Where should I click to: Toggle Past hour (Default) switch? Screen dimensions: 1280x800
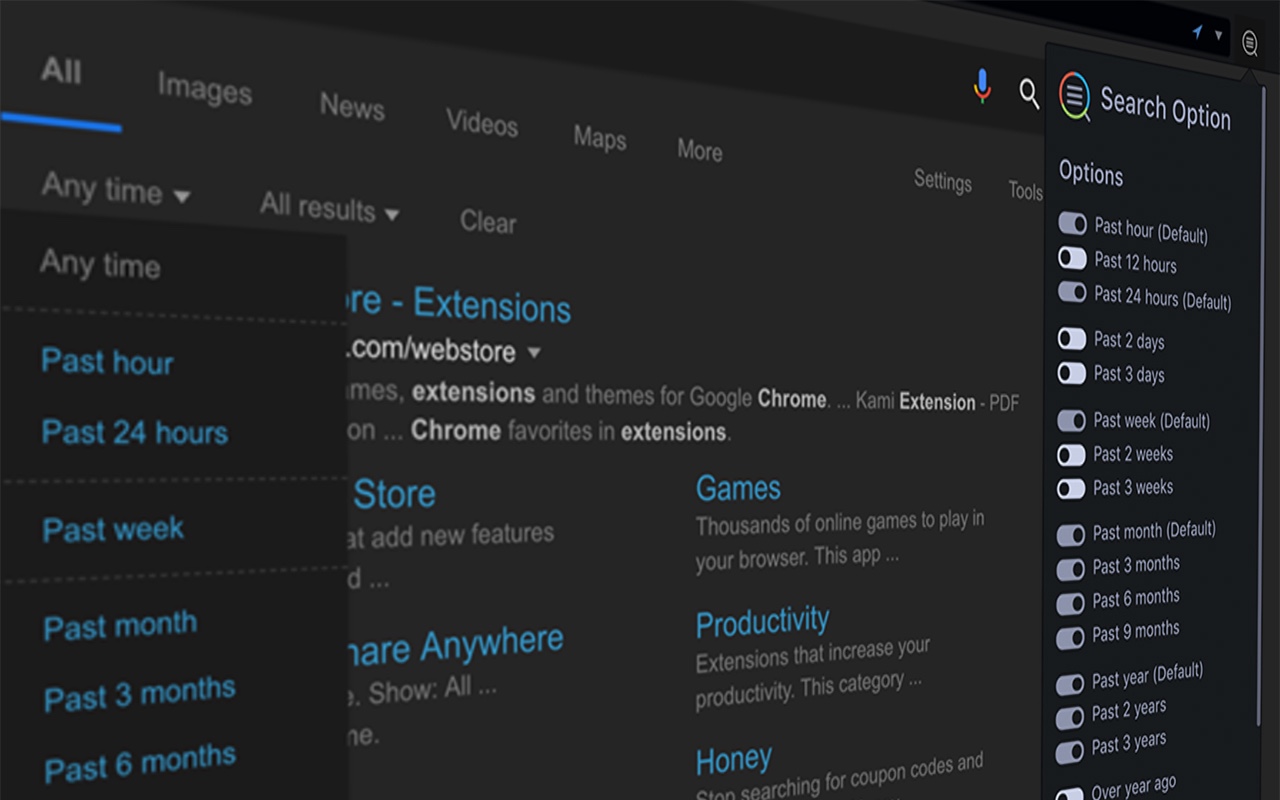click(1072, 222)
